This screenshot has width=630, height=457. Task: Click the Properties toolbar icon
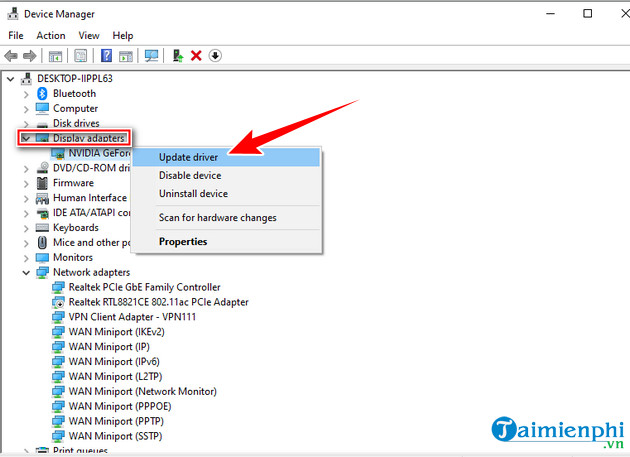tap(81, 55)
